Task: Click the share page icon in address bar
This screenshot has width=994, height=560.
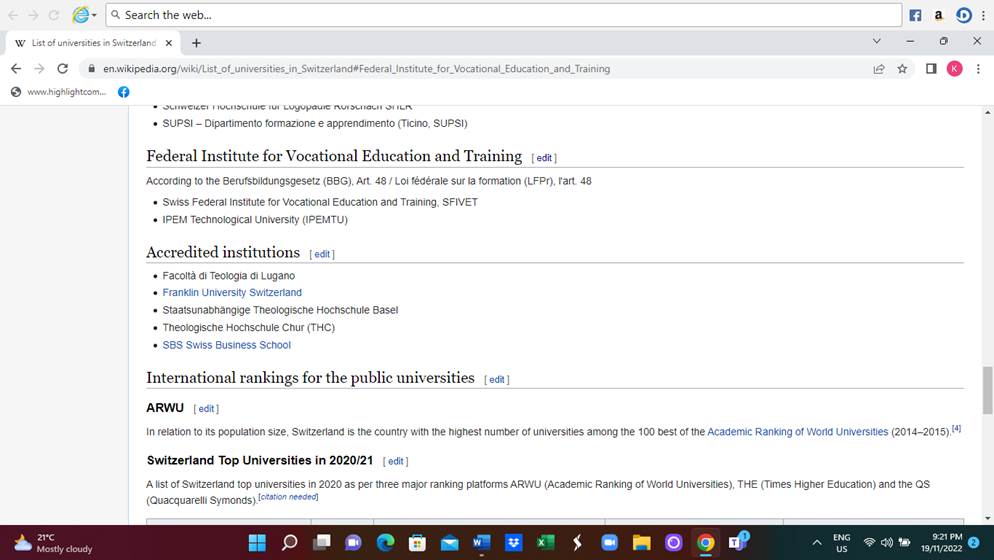Action: 879,68
